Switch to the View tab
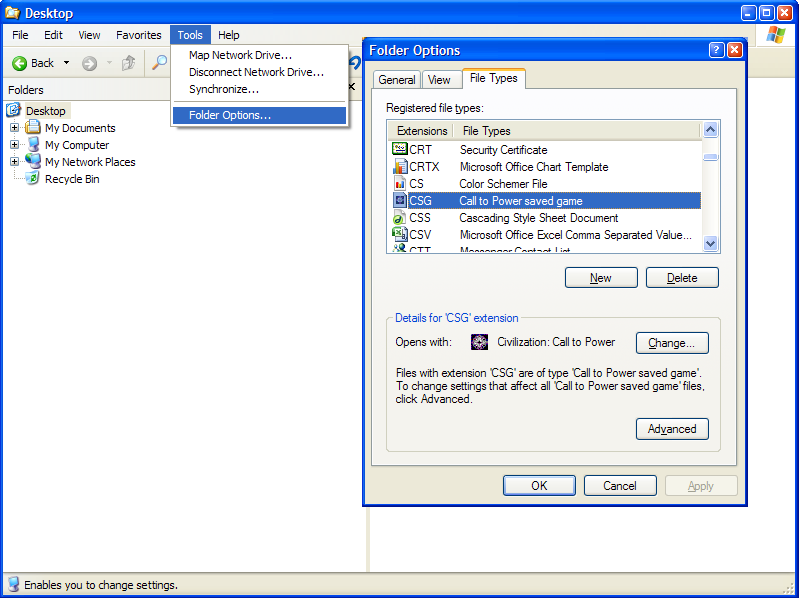Screen dimensions: 799x598 pos(439,80)
